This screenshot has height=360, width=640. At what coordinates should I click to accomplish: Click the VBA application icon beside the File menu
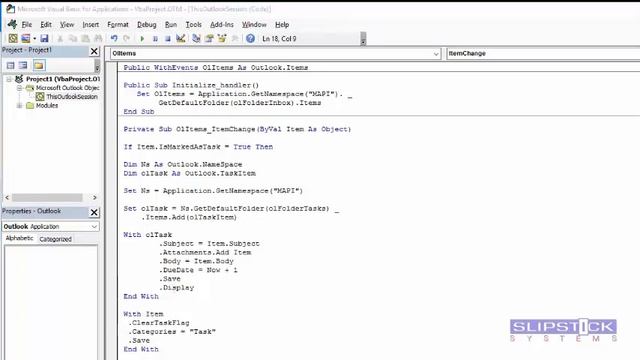click(12, 24)
